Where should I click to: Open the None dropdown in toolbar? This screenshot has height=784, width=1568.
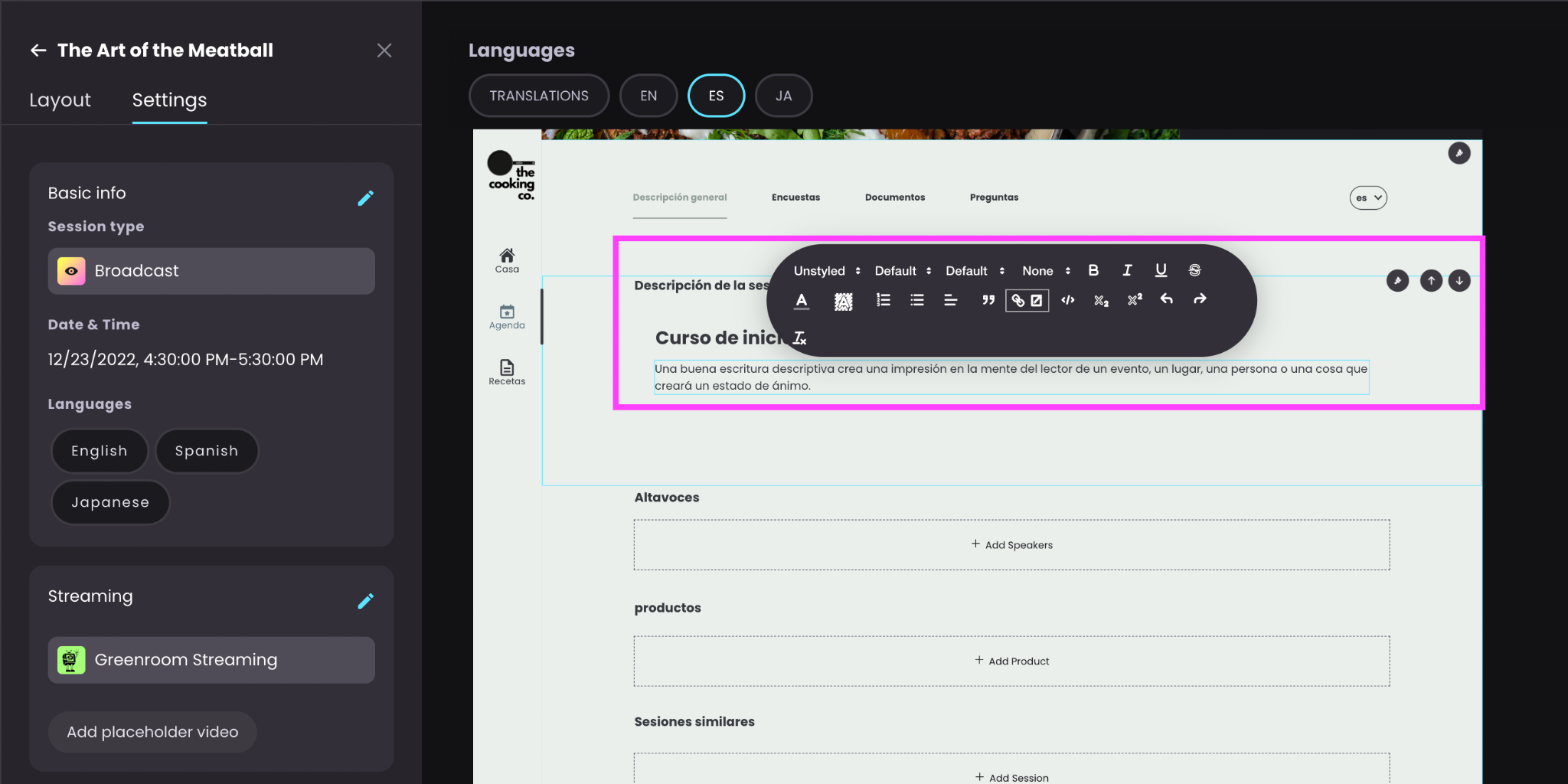pos(1046,271)
